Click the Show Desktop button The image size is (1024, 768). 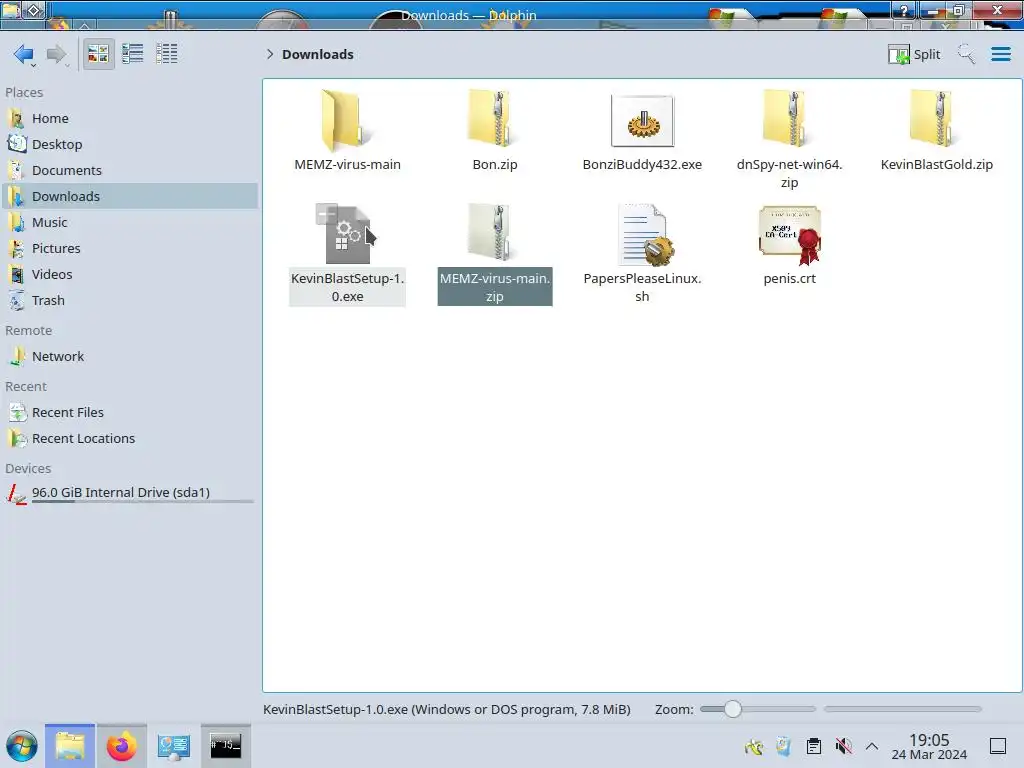click(998, 746)
